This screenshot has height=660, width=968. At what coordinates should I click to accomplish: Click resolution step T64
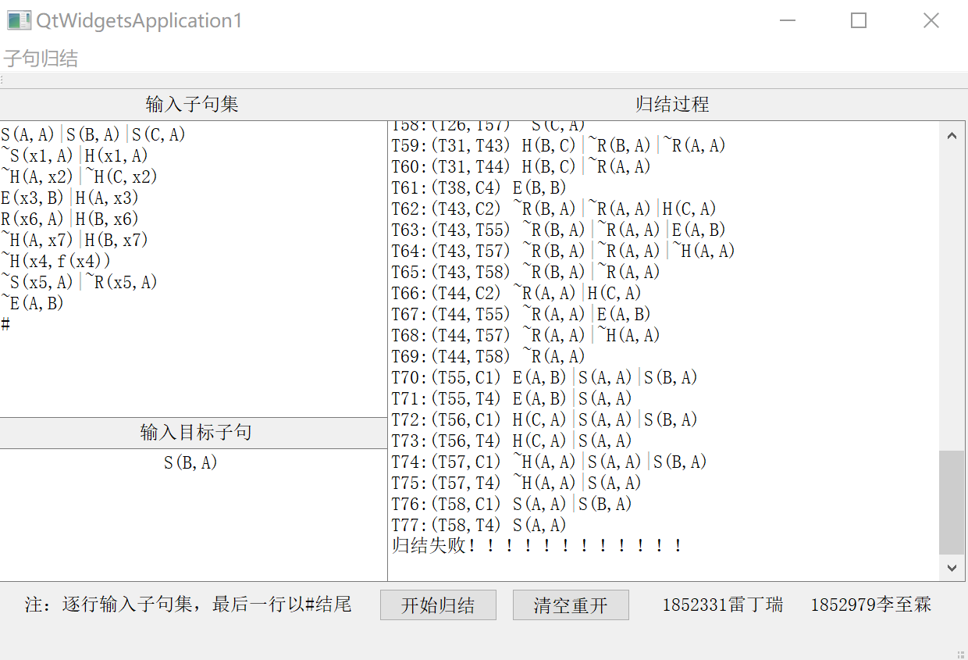(563, 251)
